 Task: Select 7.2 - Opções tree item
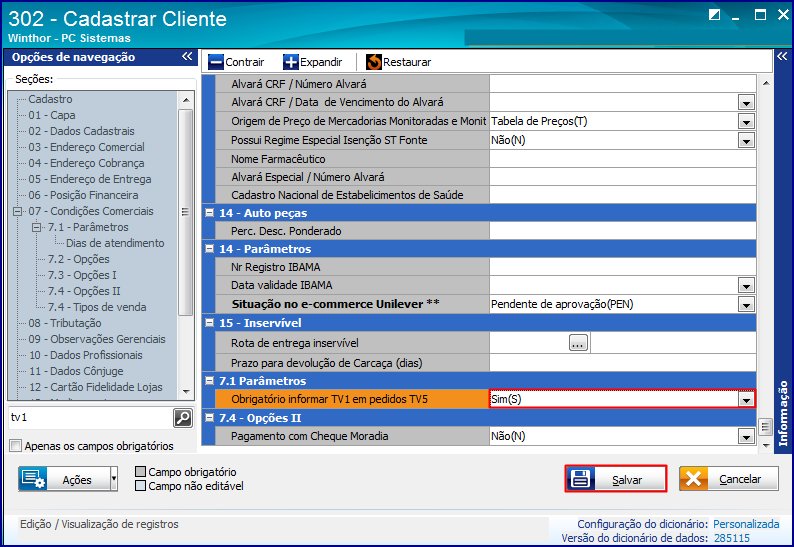tap(78, 259)
